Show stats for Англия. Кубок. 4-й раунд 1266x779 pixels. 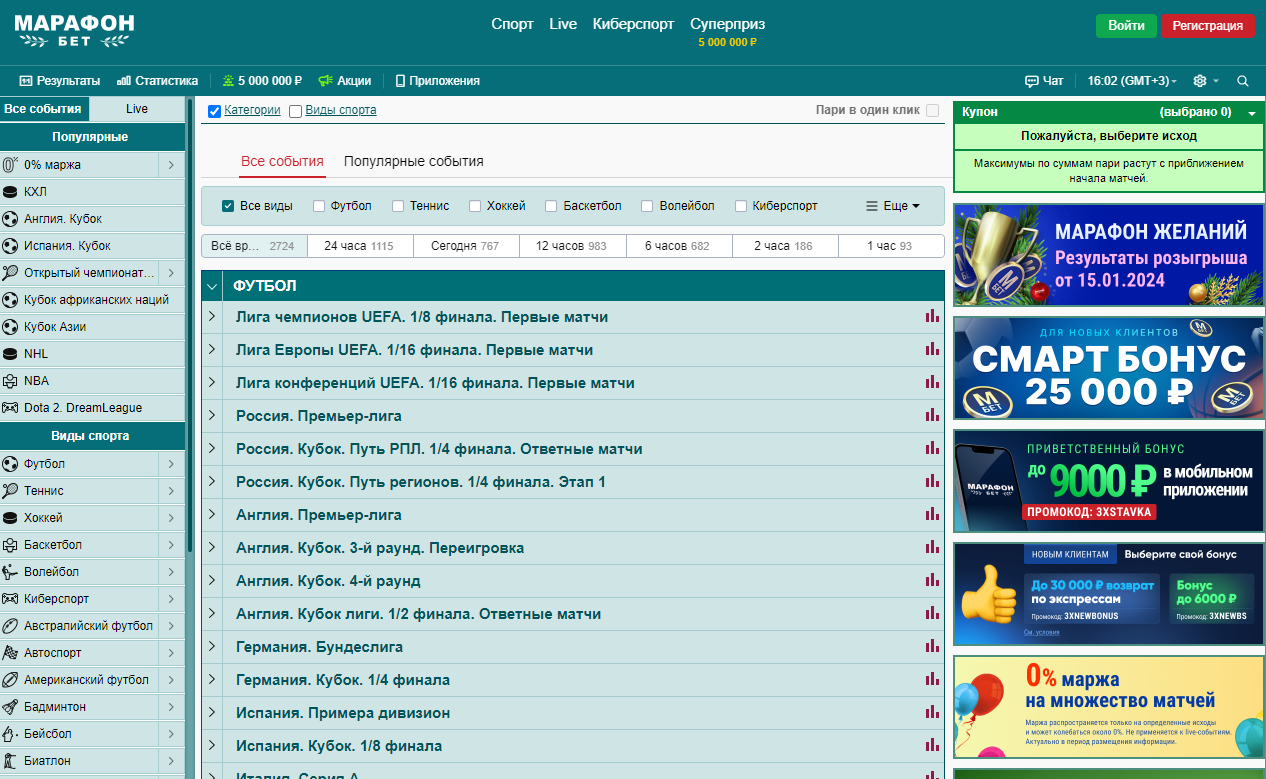(932, 581)
